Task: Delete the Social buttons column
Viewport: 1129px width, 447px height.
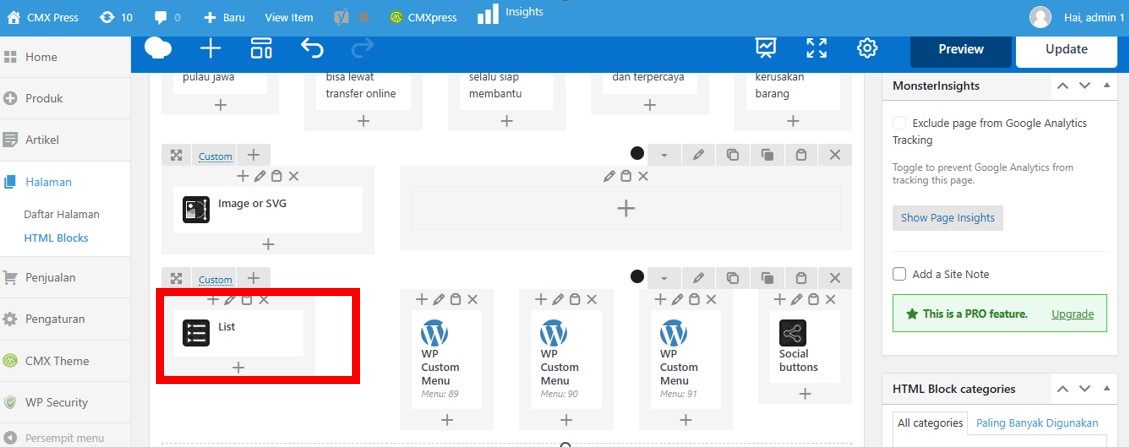Action: pos(831,299)
